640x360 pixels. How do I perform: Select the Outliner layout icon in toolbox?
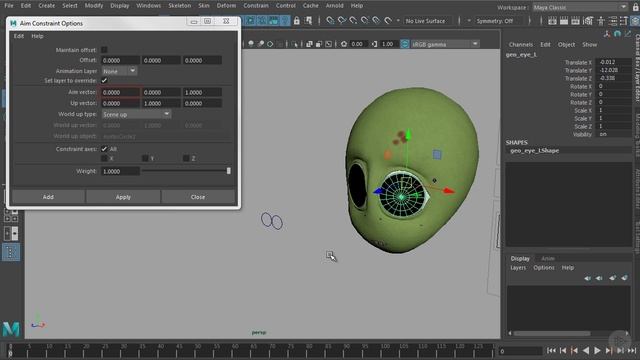(x=11, y=252)
